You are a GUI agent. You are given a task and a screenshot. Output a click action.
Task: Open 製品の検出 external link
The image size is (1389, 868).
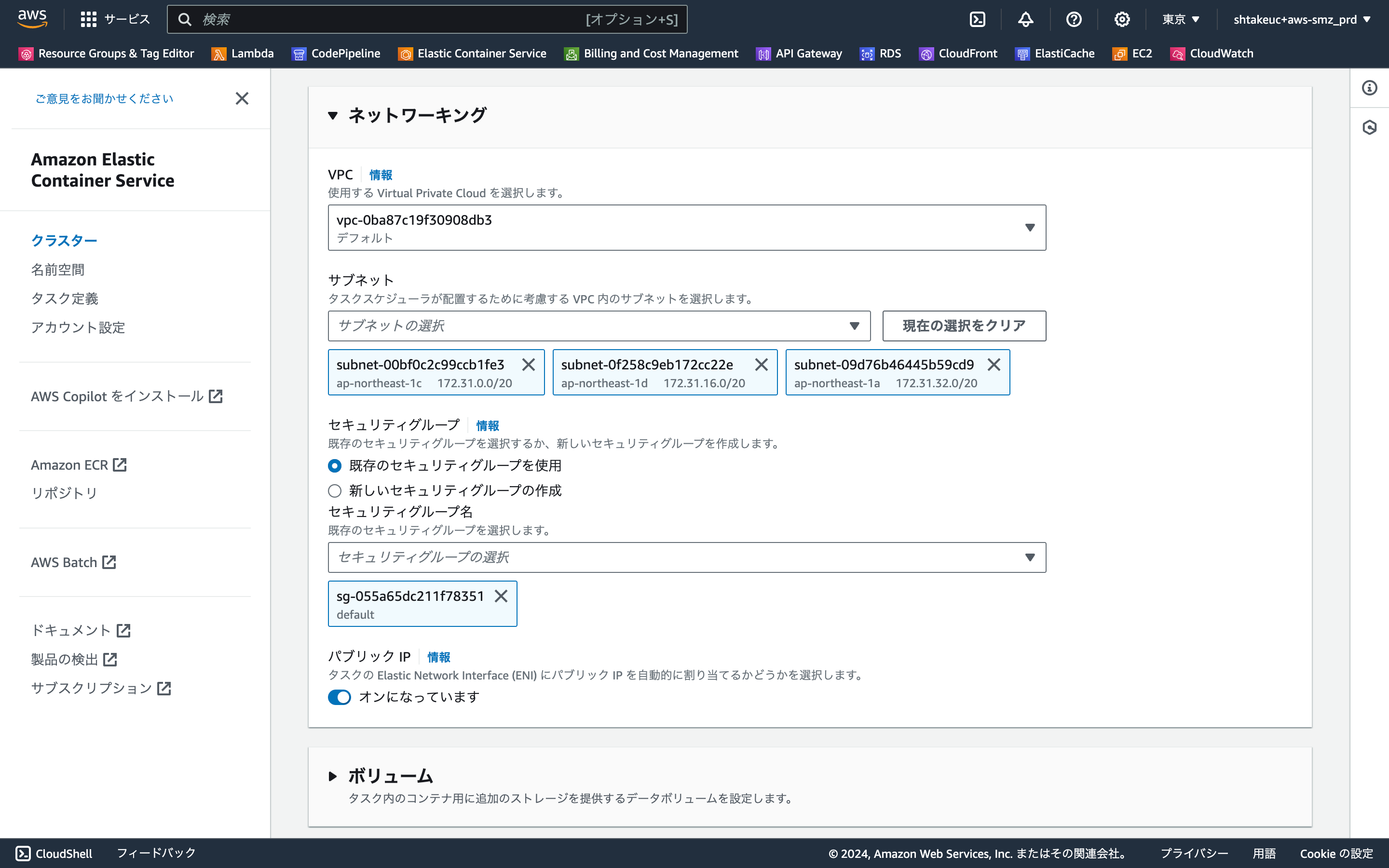[74, 659]
